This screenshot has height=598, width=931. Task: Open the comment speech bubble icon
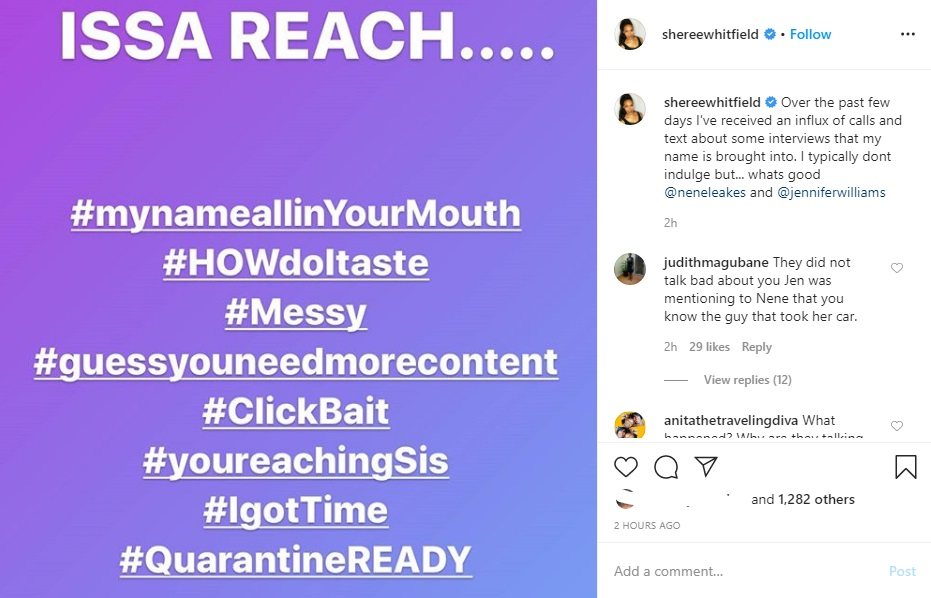[x=666, y=467]
